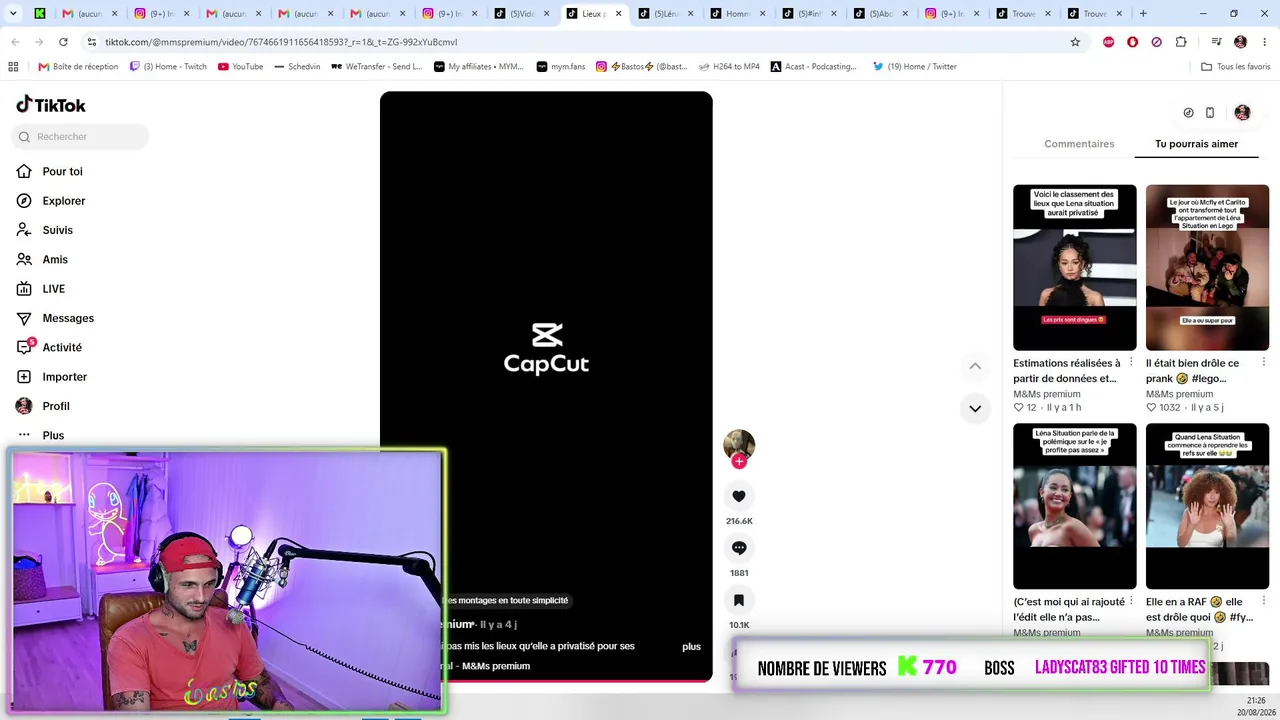Switch to the 'Homm' browser tab
Viewport: 1280px width, 720px height.
click(x=738, y=14)
